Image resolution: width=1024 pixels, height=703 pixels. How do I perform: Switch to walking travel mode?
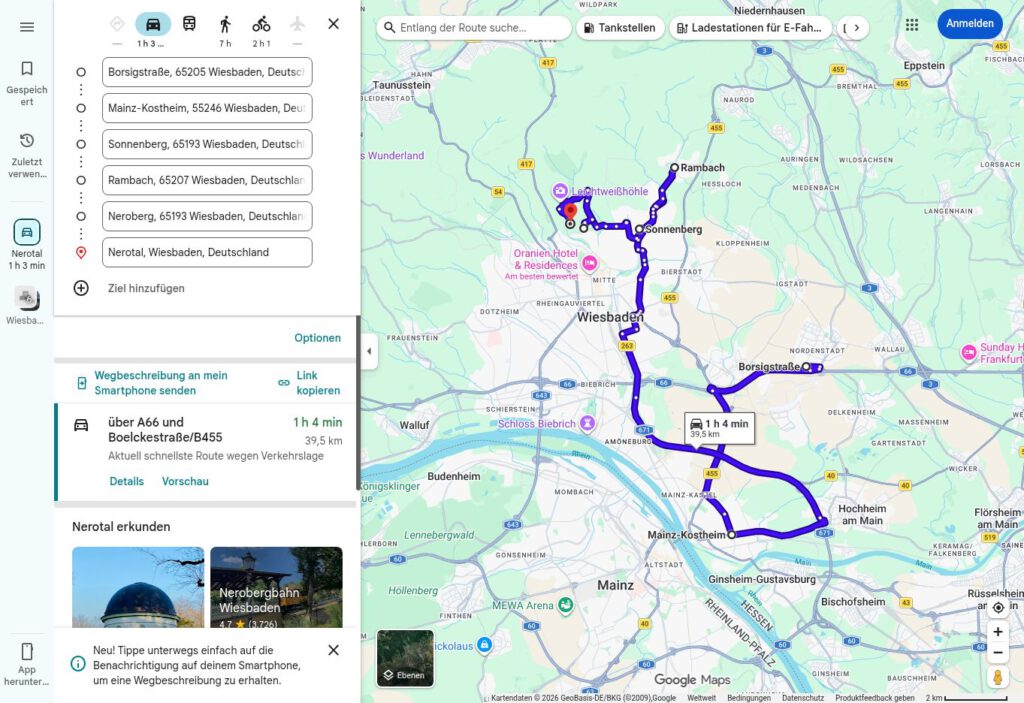(x=225, y=24)
